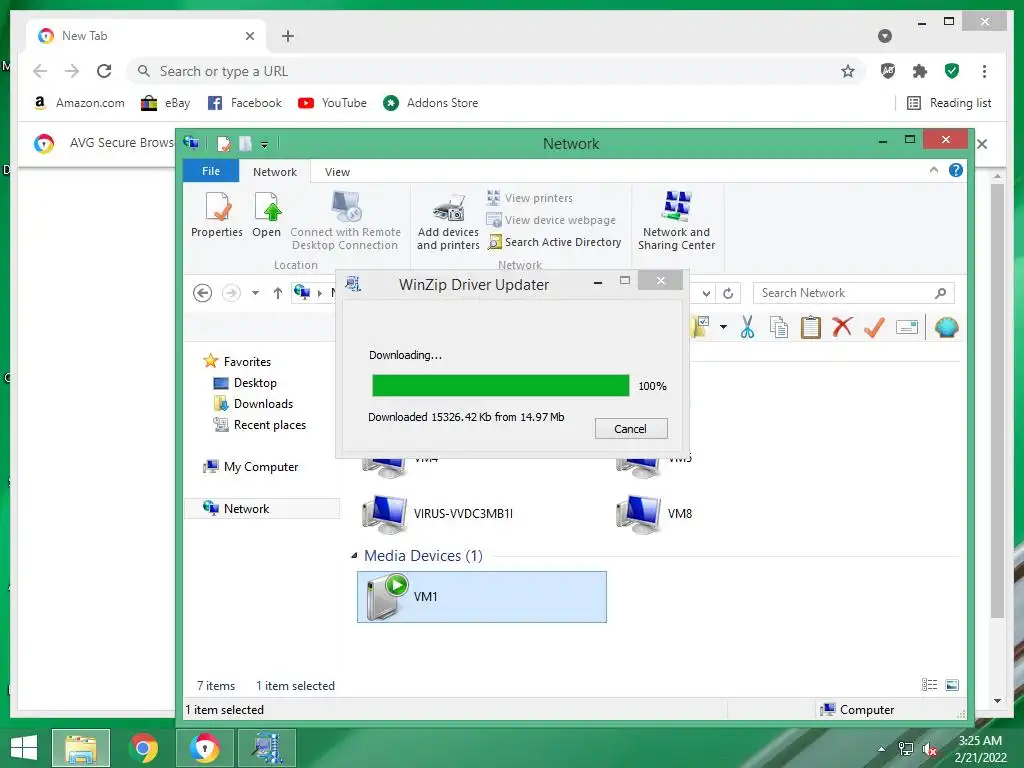
Task: Open the Windows Start button
Action: [24, 748]
